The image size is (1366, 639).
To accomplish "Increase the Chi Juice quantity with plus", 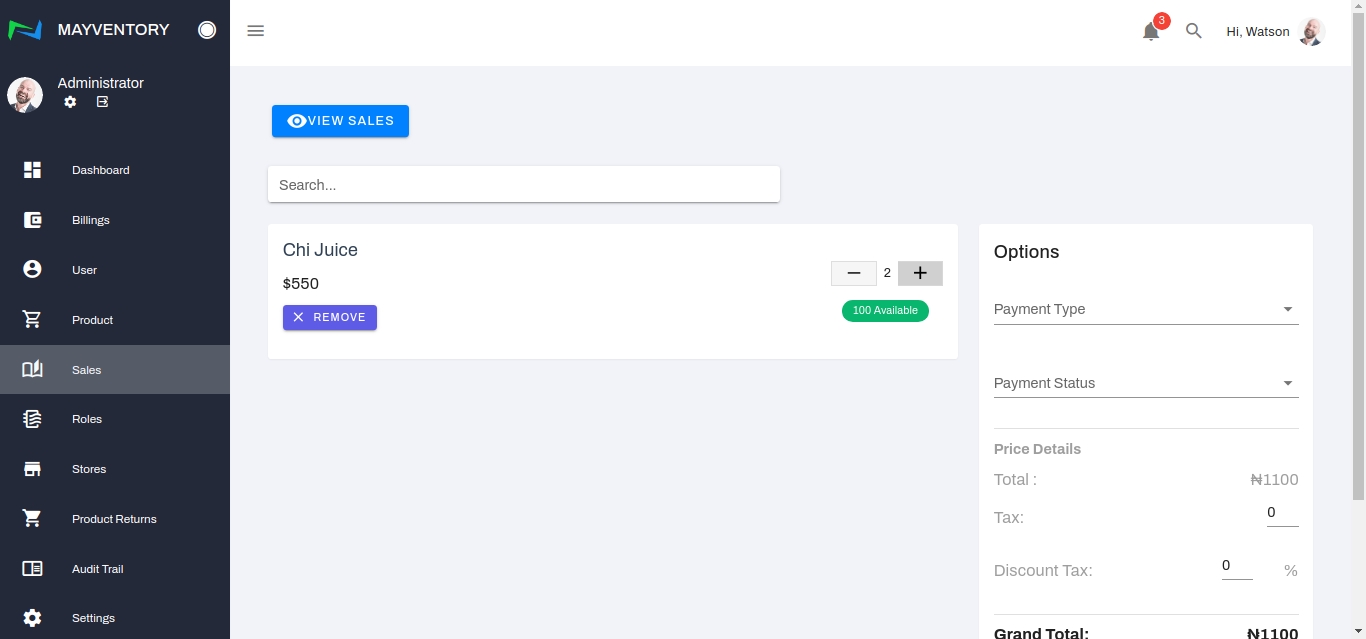I will pyautogui.click(x=920, y=273).
